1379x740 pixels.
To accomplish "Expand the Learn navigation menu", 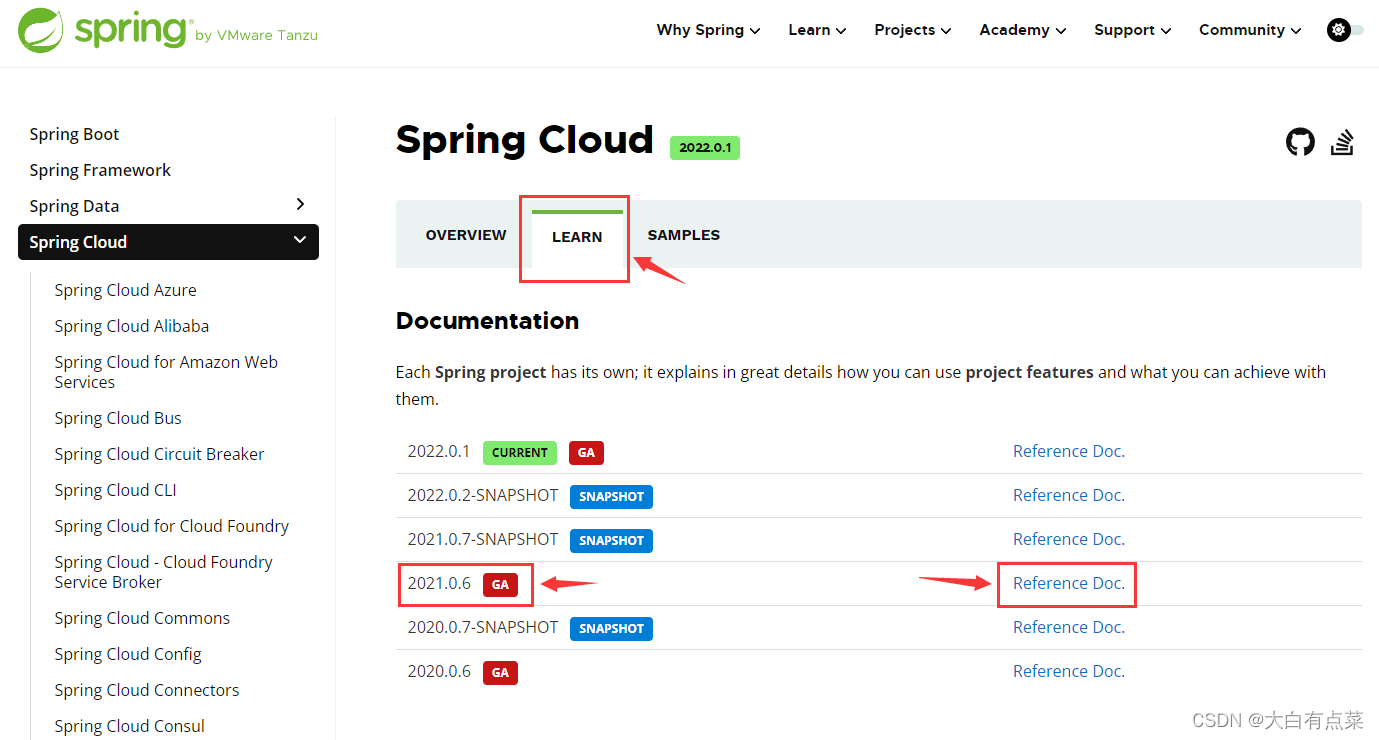I will (817, 30).
